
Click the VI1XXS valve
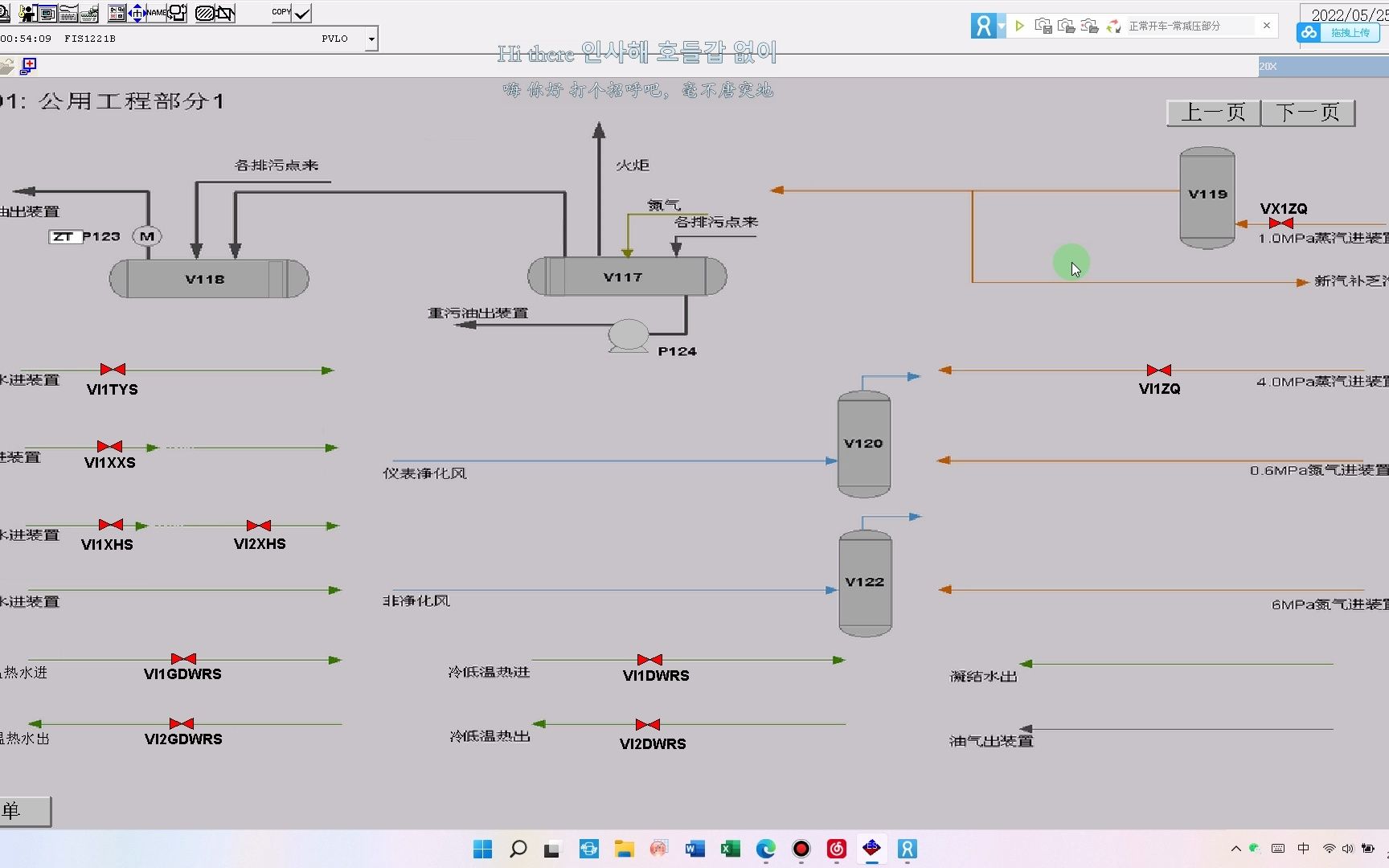(x=109, y=446)
